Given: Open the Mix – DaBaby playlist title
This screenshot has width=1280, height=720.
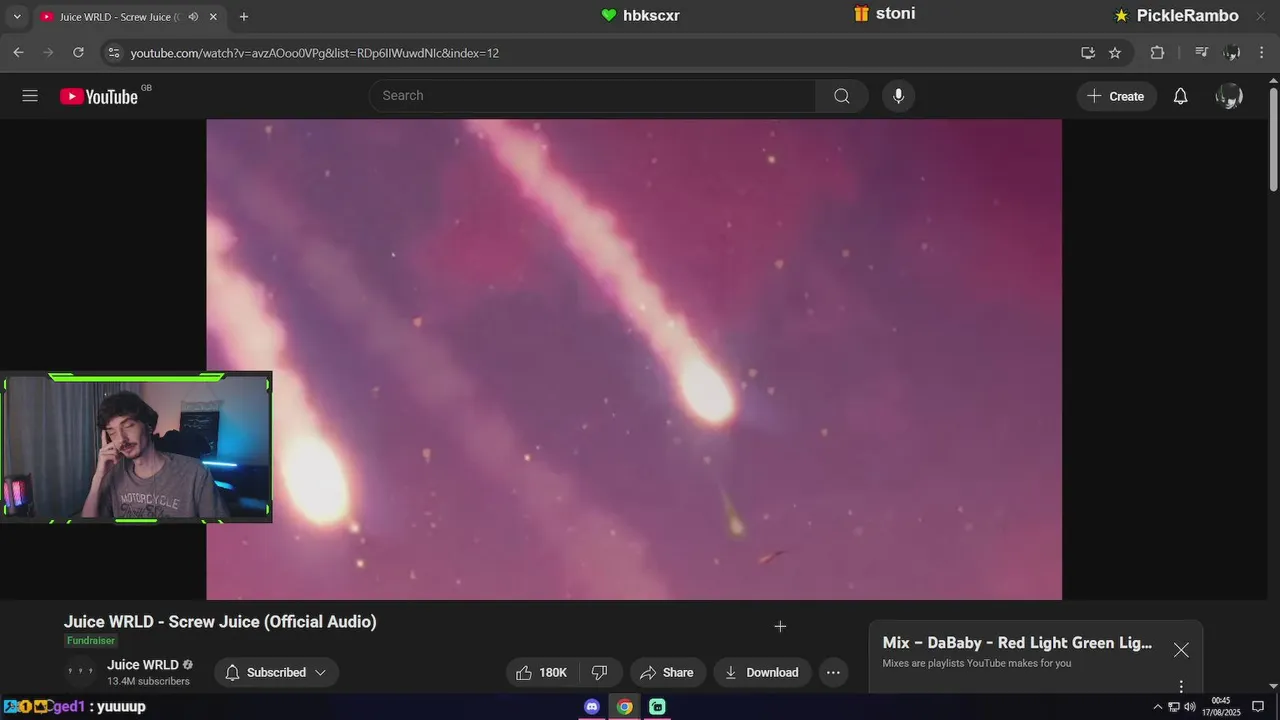Looking at the screenshot, I should pos(1017,643).
